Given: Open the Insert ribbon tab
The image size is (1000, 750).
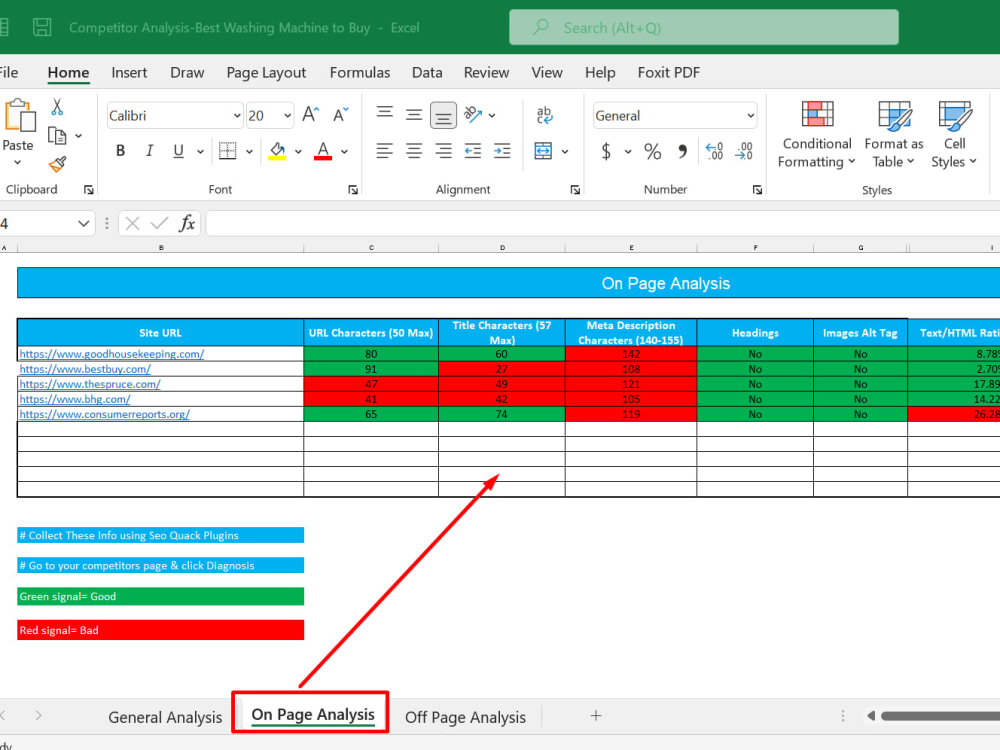Looking at the screenshot, I should coord(129,73).
